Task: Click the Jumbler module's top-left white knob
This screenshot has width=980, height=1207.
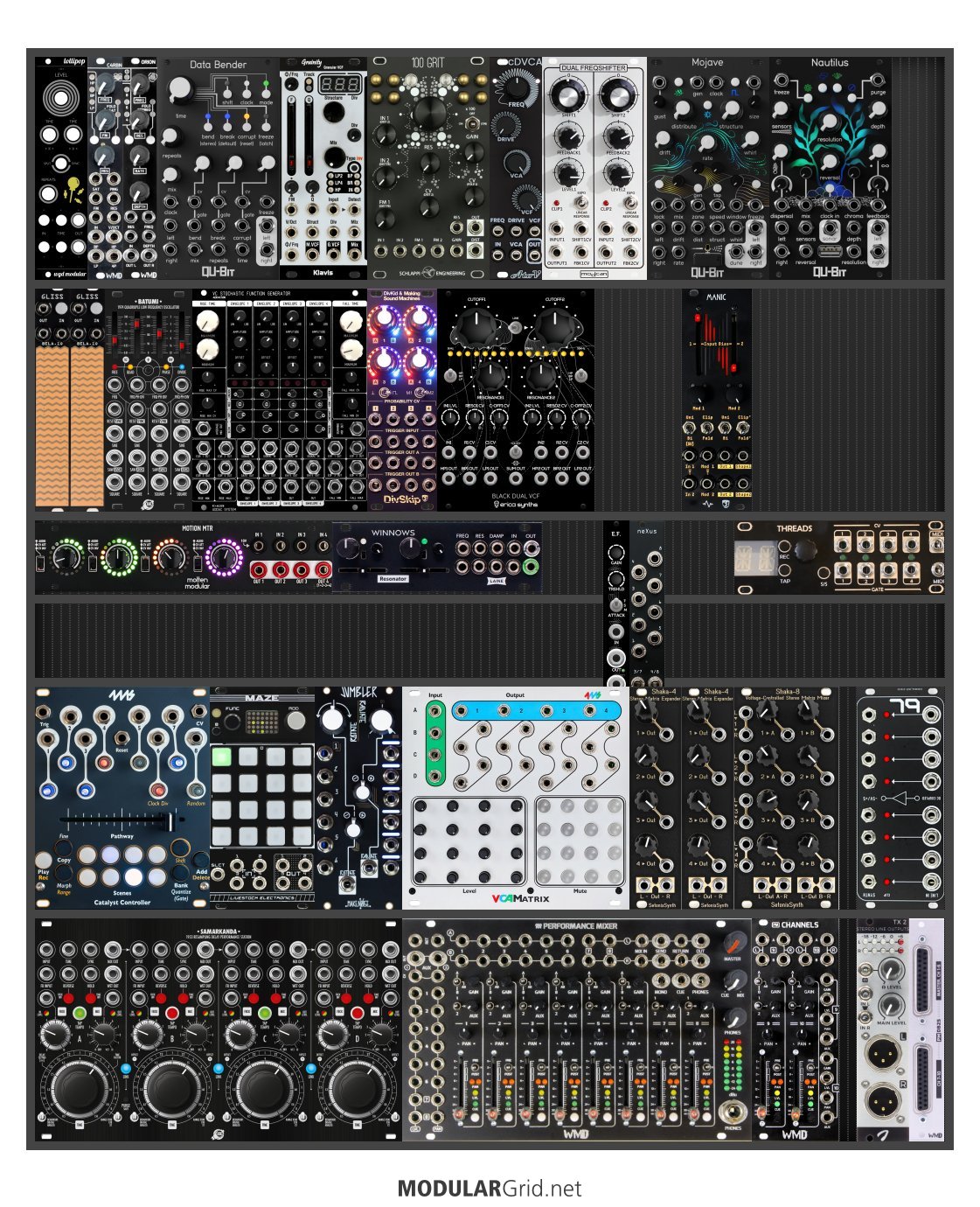Action: point(331,719)
